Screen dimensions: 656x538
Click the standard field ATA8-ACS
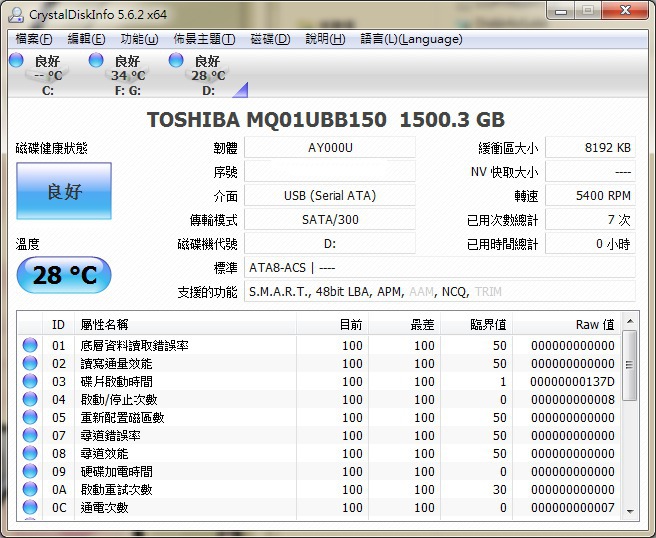point(440,267)
